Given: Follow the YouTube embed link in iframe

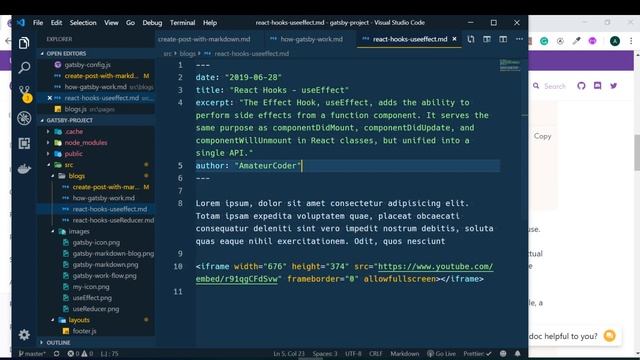Looking at the screenshot, I should (344, 273).
